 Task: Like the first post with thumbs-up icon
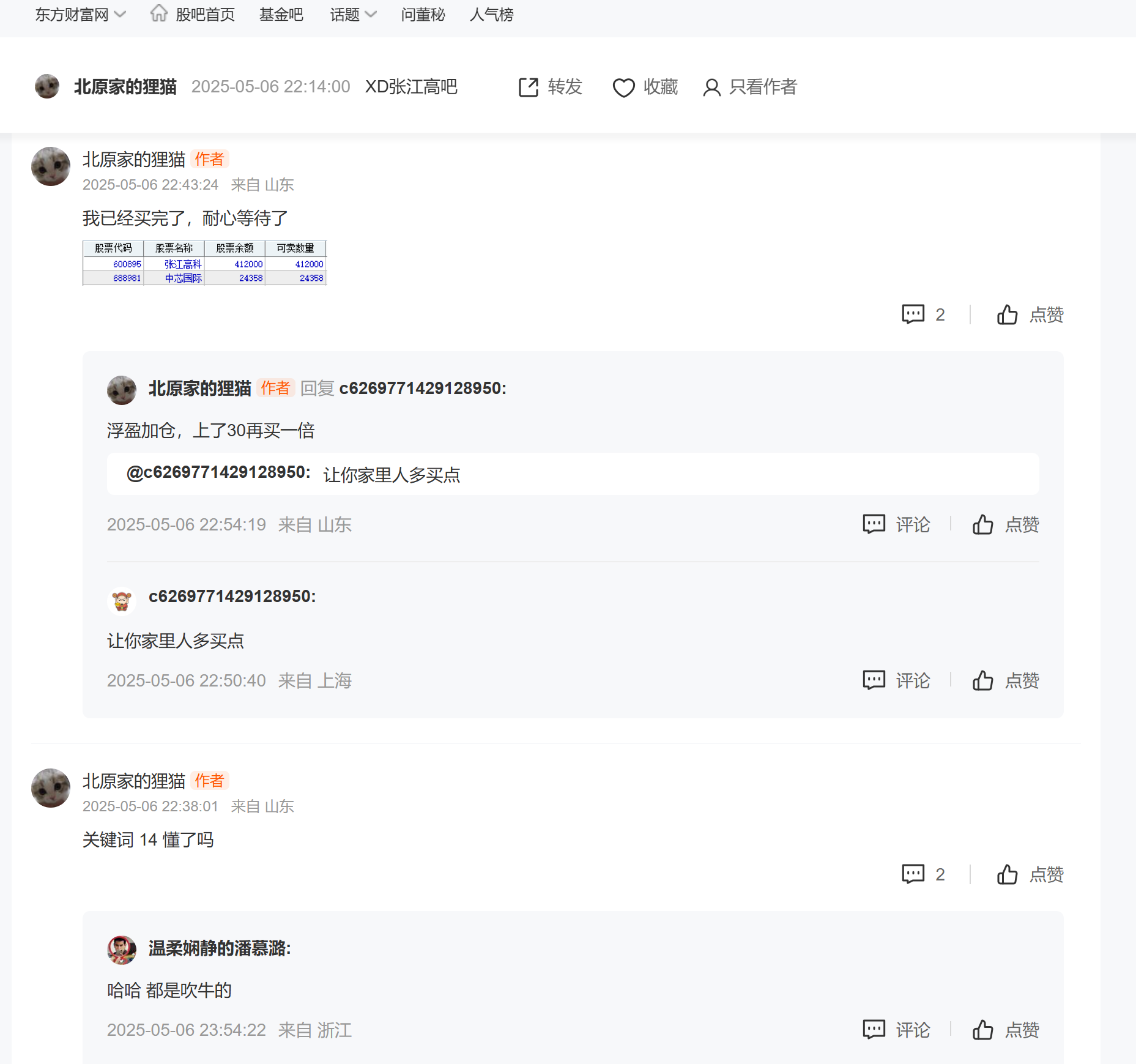(x=1007, y=314)
